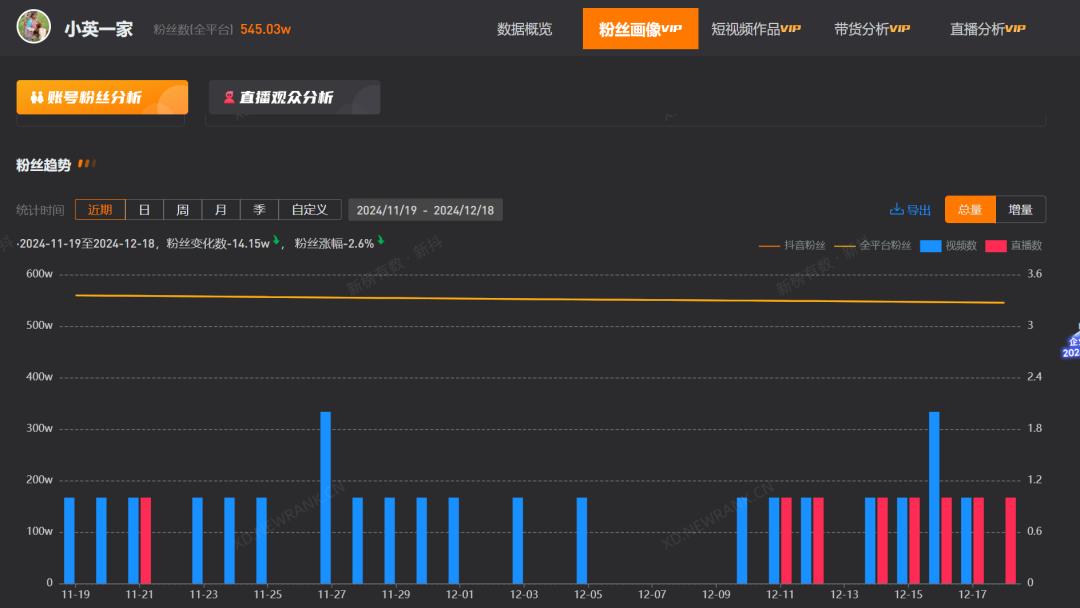
Task: Switch to the 带货分析 tab
Action: click(871, 29)
